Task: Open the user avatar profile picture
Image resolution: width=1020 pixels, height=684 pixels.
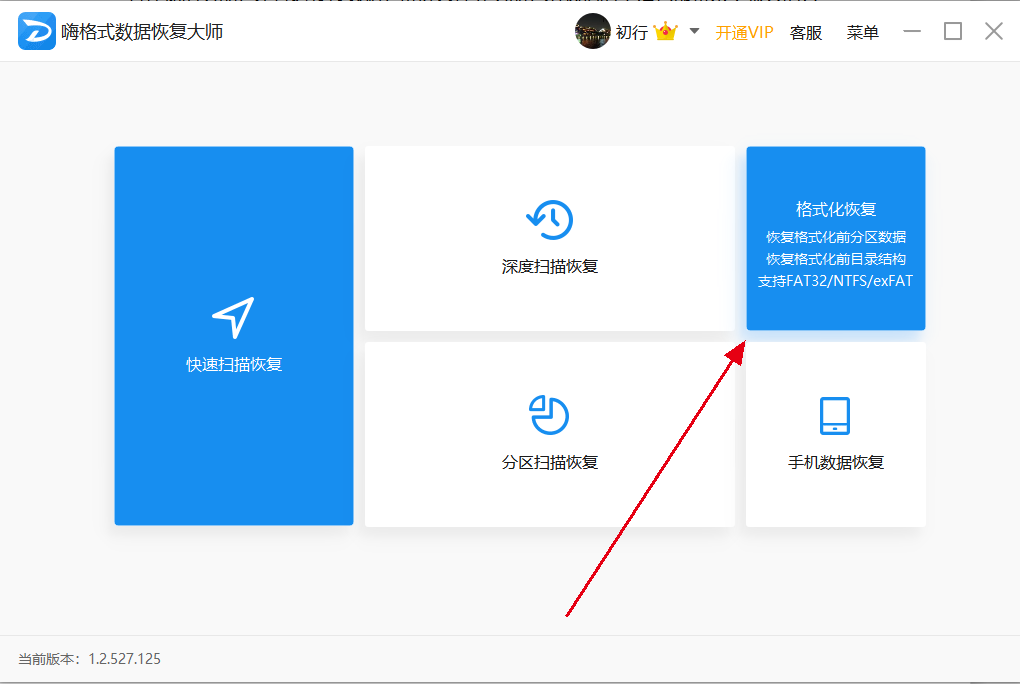Action: pyautogui.click(x=593, y=31)
